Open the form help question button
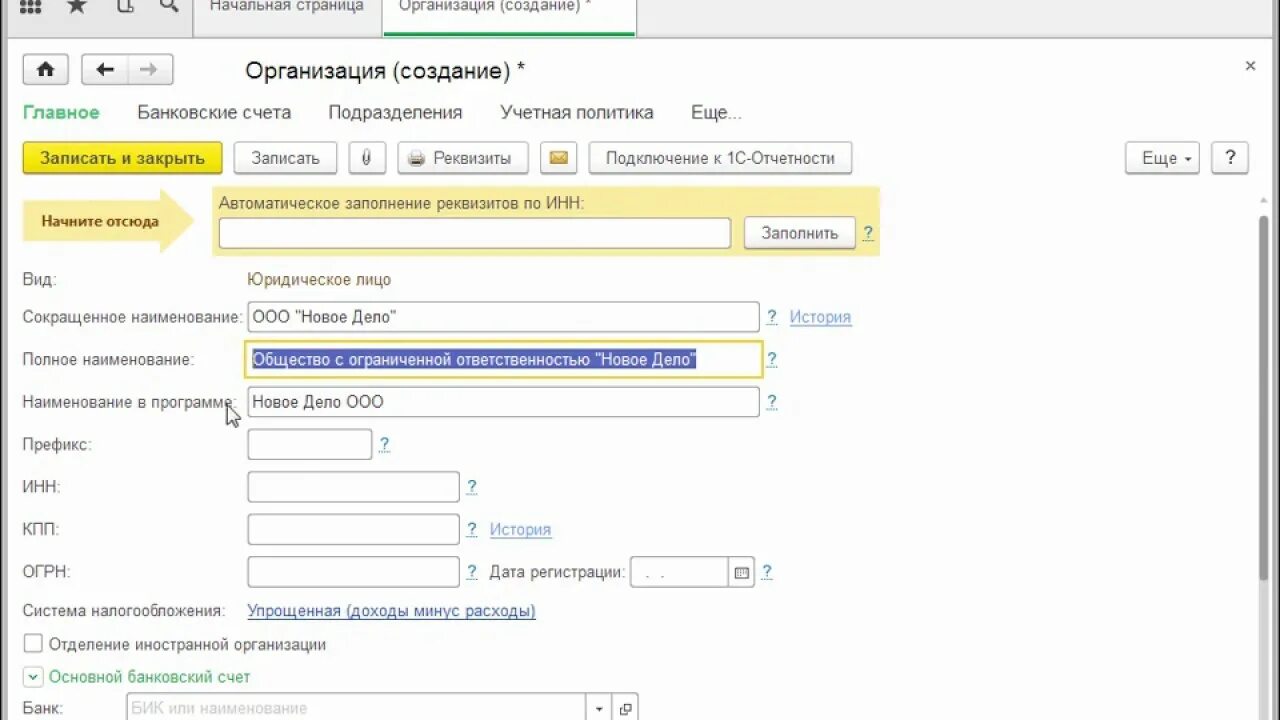1280x720 pixels. coord(1230,158)
